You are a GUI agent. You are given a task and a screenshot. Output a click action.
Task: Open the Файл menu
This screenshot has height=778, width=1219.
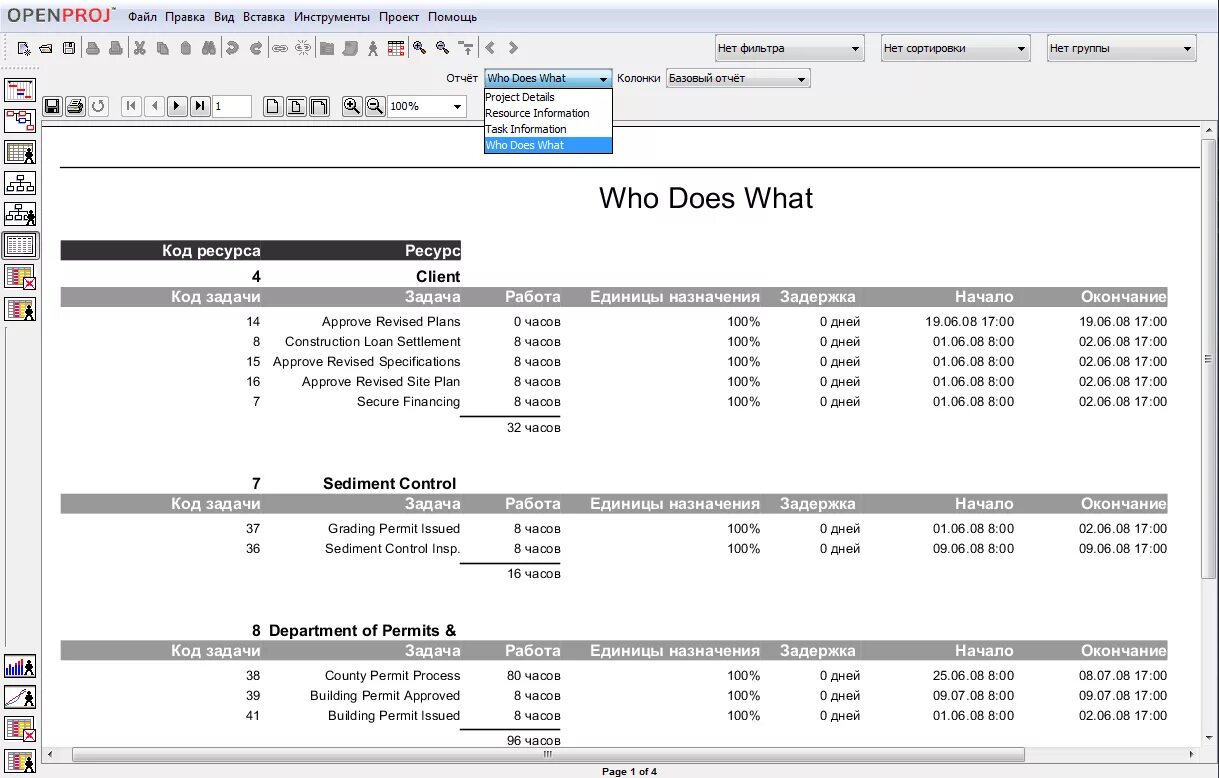(142, 17)
